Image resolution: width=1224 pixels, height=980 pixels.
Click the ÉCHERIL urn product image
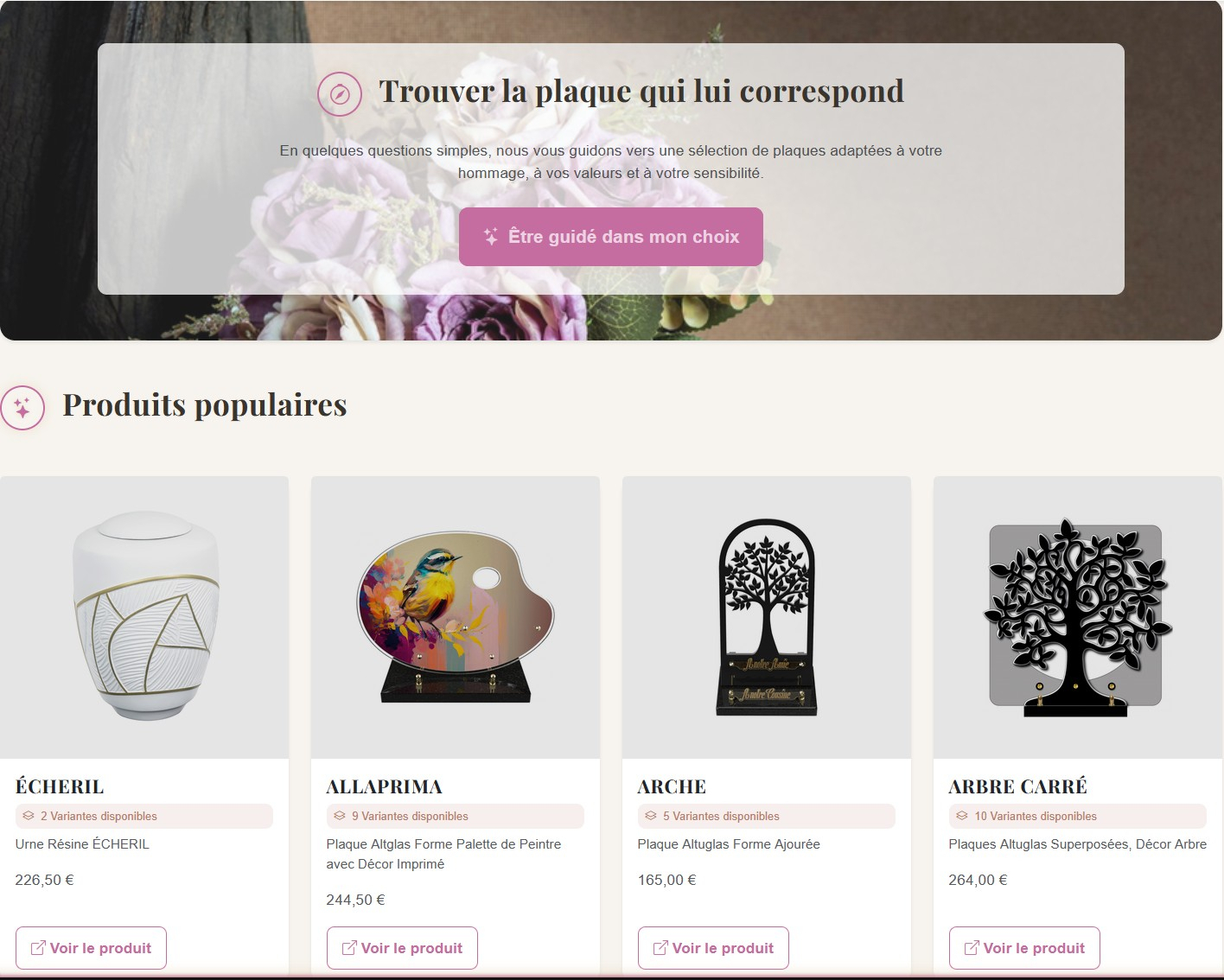[x=144, y=617]
